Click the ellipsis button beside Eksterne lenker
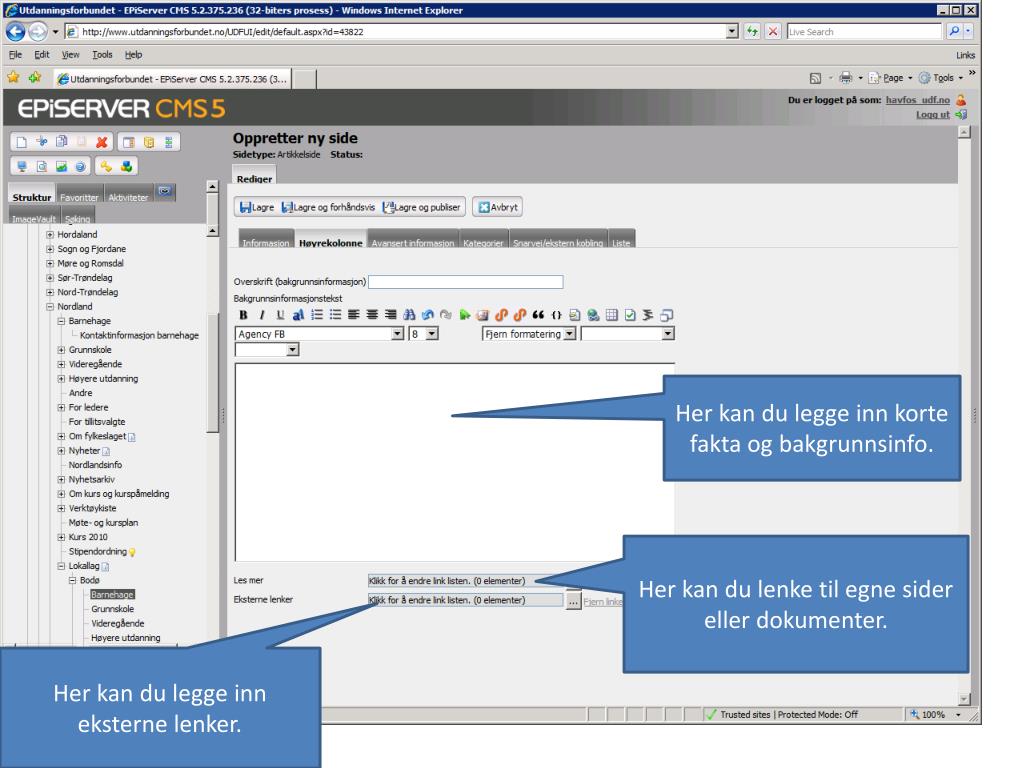Viewport: 1024px width, 768px height. (x=573, y=600)
